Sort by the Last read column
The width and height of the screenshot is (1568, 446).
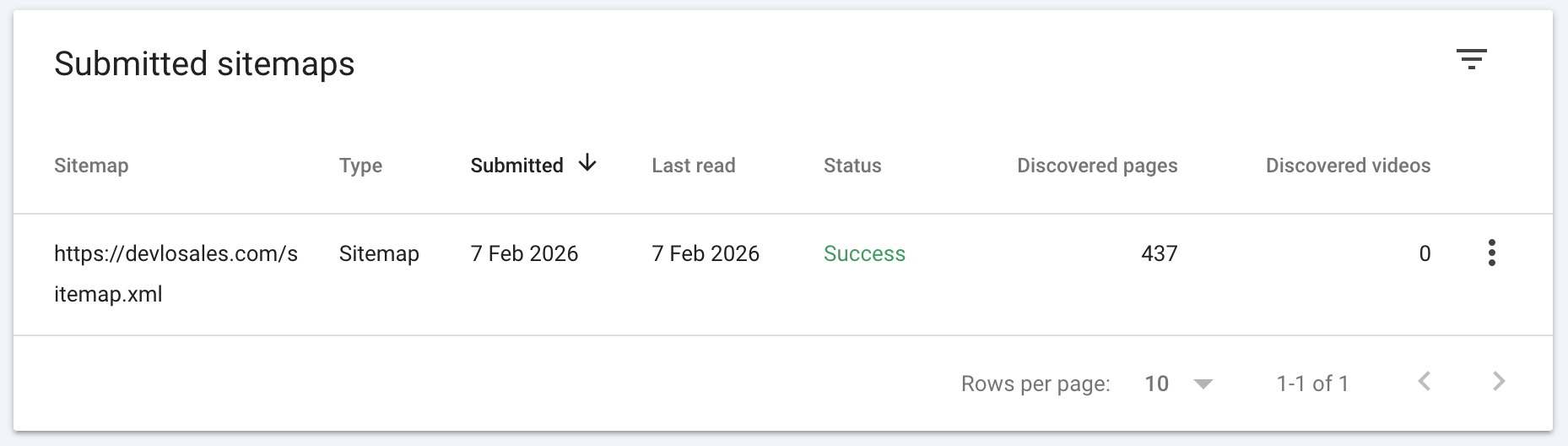(x=693, y=166)
